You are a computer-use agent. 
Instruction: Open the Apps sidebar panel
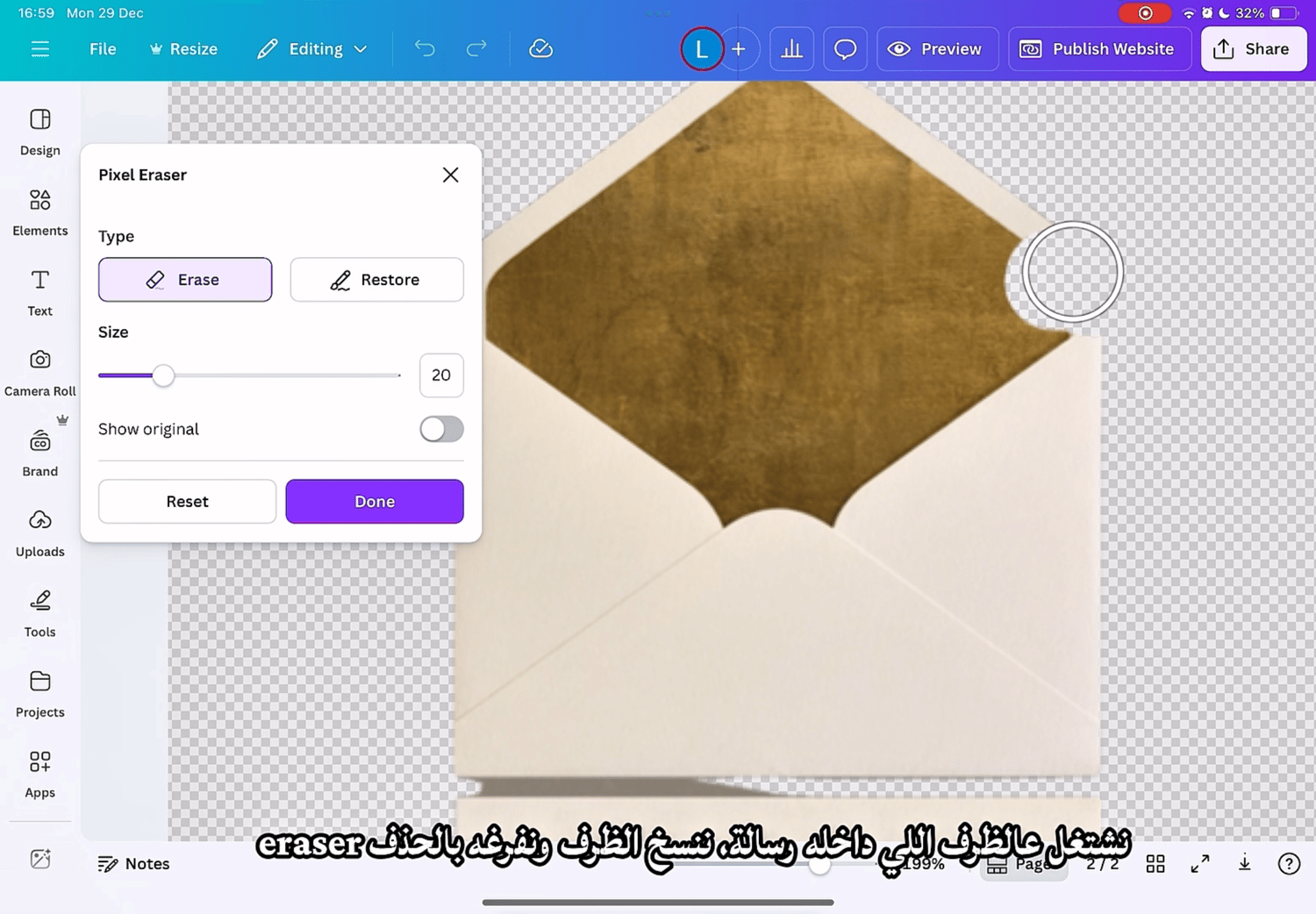pos(40,775)
